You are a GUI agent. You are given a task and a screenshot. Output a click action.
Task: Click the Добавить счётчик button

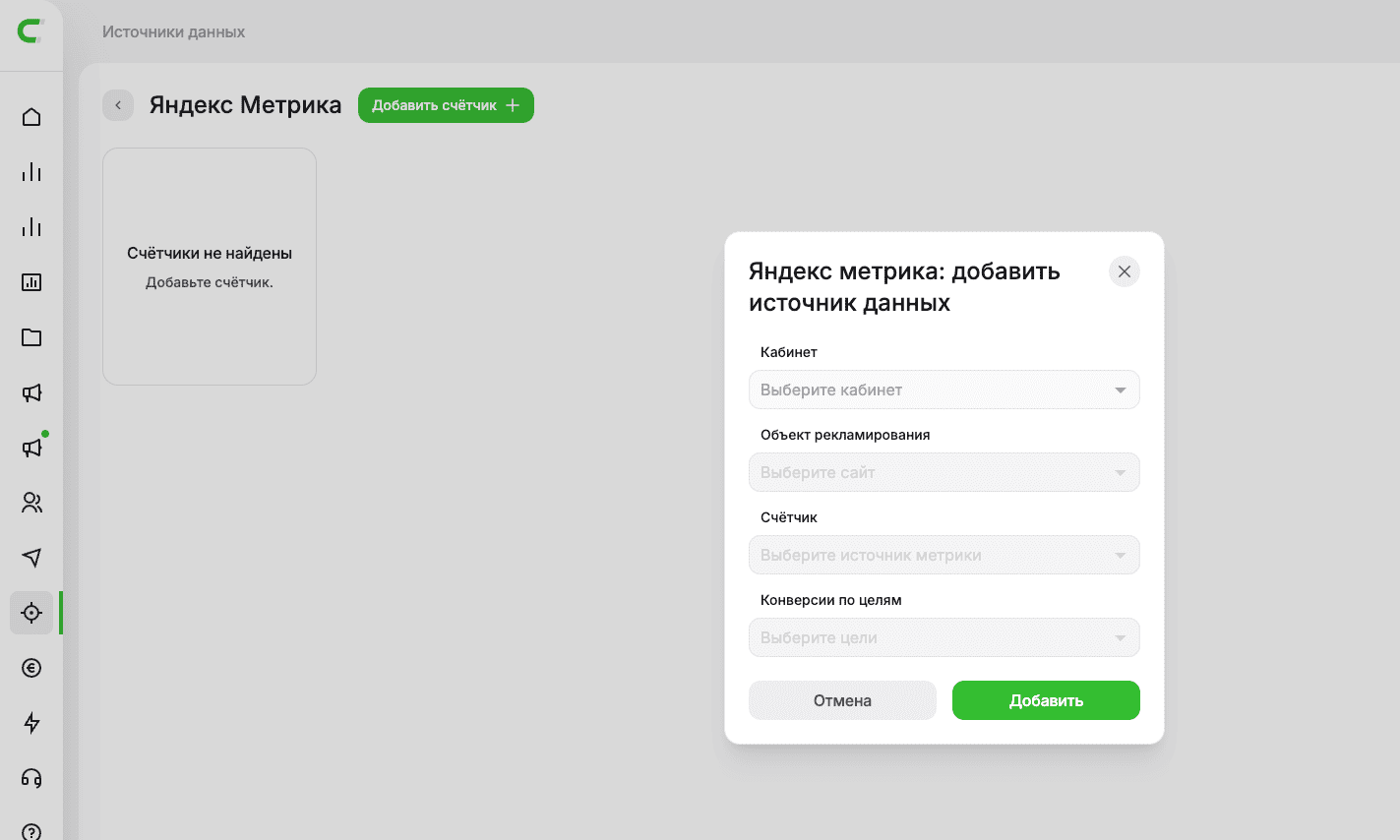(446, 105)
